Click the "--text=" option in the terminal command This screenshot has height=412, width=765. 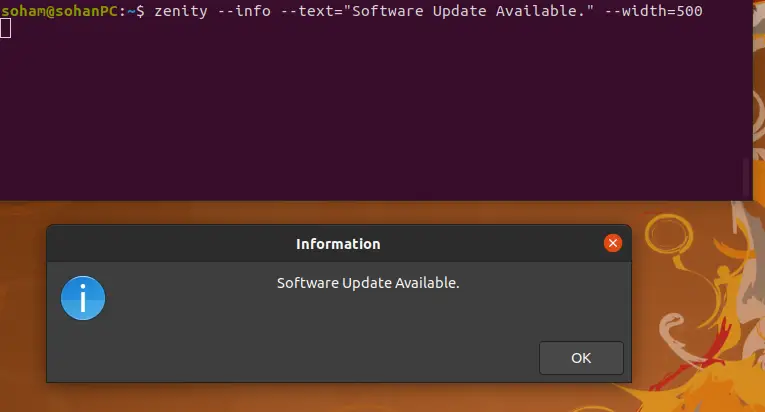pyautogui.click(x=311, y=11)
